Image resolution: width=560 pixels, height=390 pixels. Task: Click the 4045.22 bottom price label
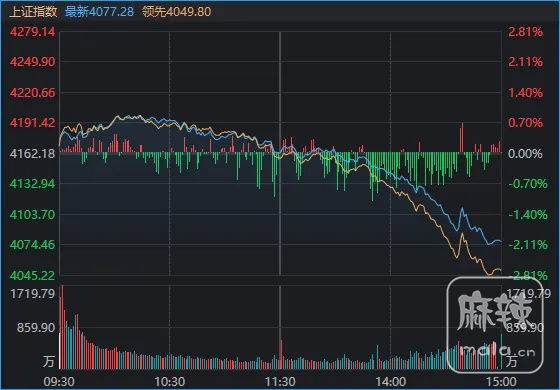coord(32,276)
